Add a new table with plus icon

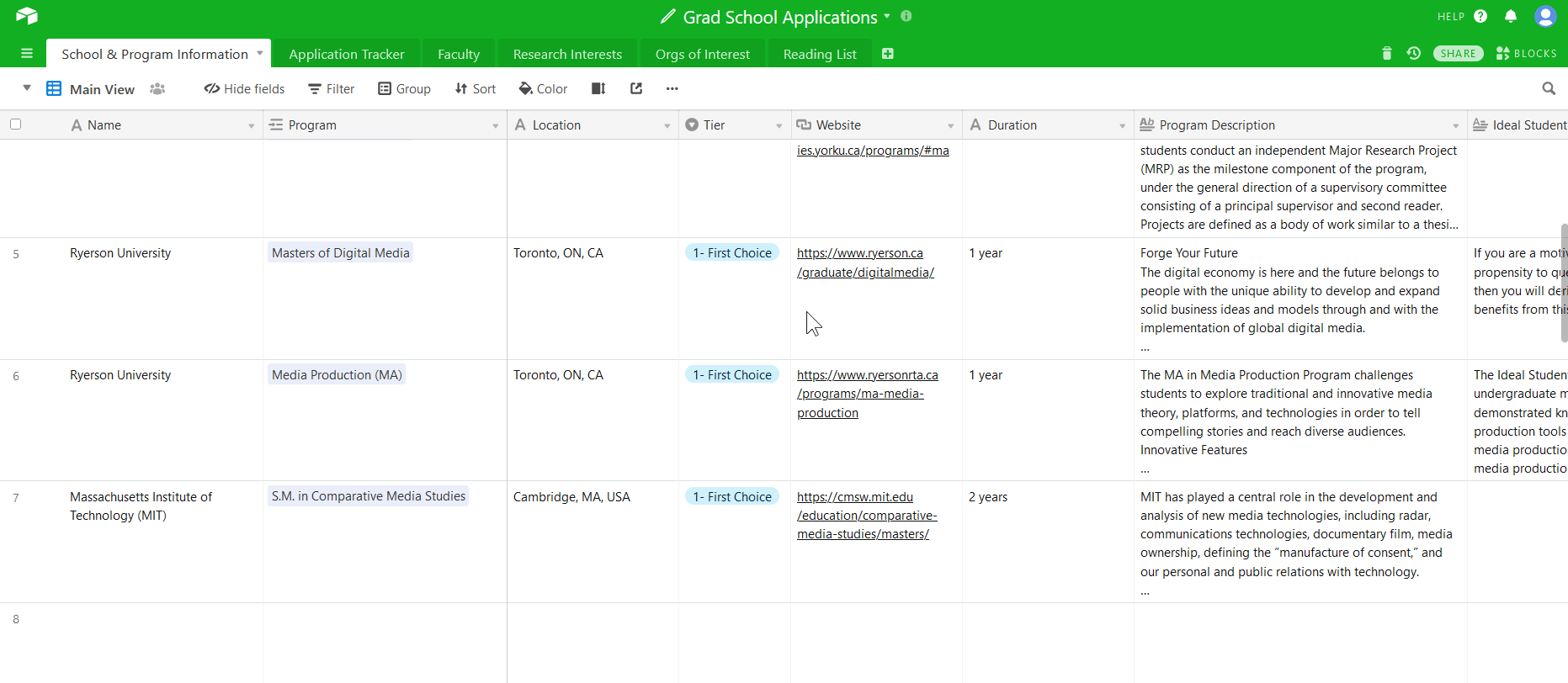888,54
